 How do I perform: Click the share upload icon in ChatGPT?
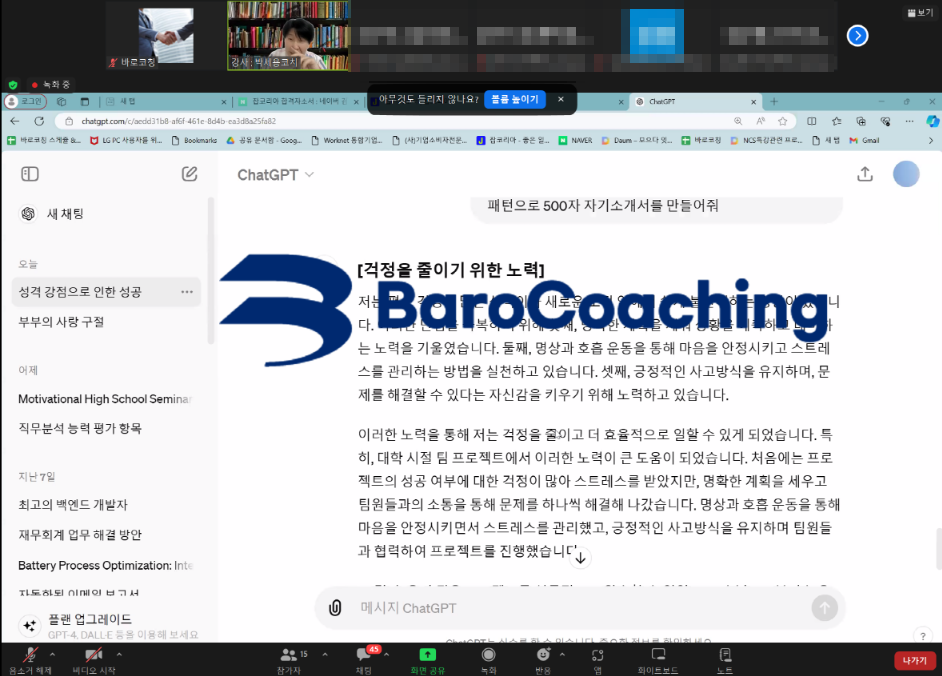865,174
